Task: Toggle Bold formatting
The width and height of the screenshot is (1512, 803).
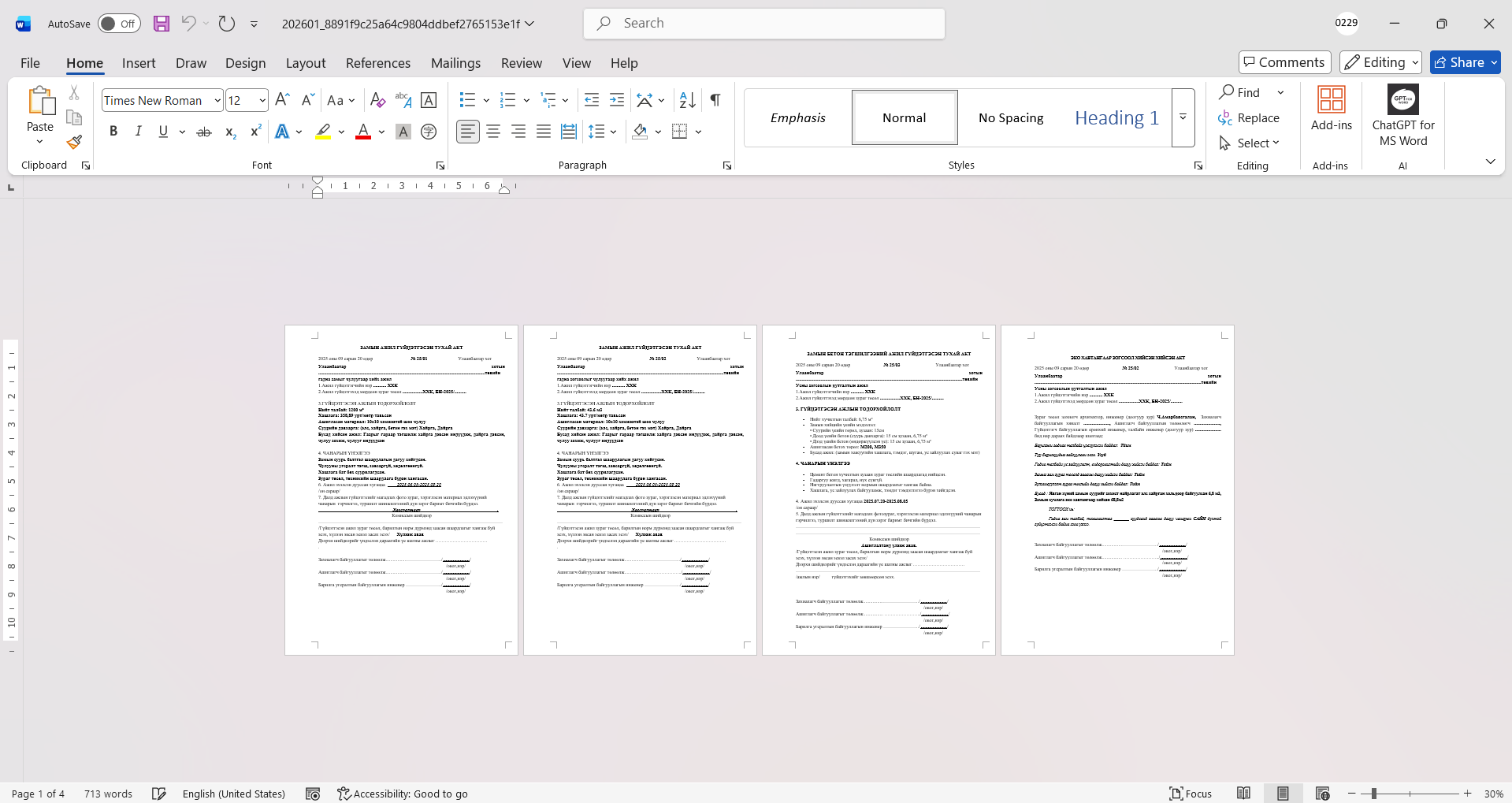Action: (x=113, y=132)
